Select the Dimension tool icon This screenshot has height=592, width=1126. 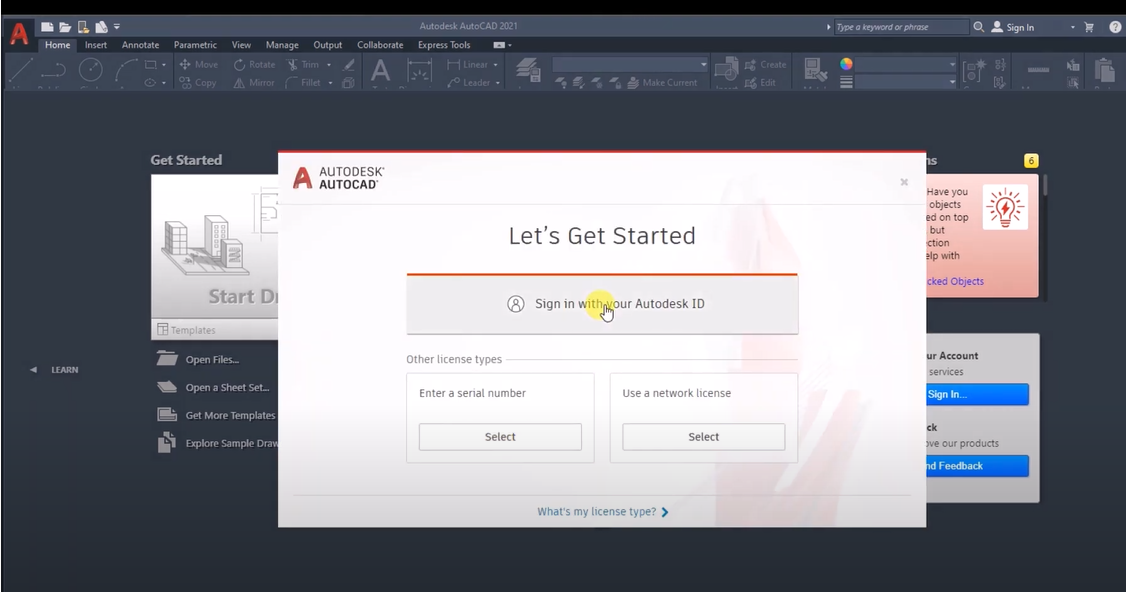click(x=419, y=71)
